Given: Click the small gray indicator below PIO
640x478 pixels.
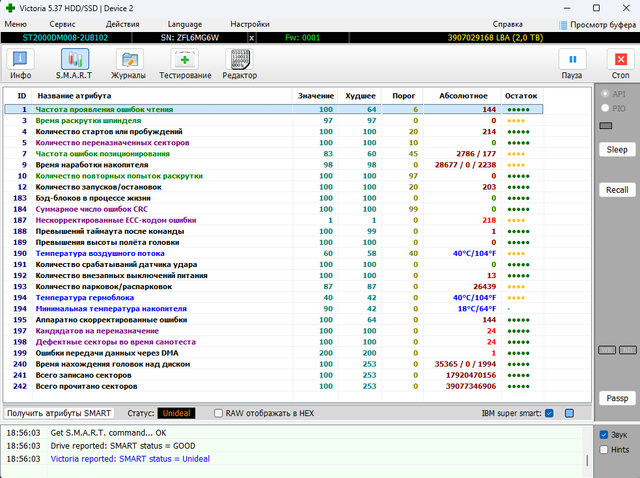Looking at the screenshot, I should pyautogui.click(x=606, y=126).
